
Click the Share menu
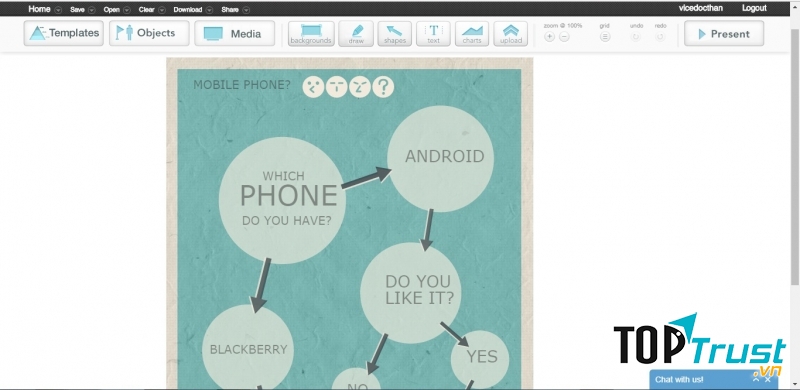tap(230, 10)
